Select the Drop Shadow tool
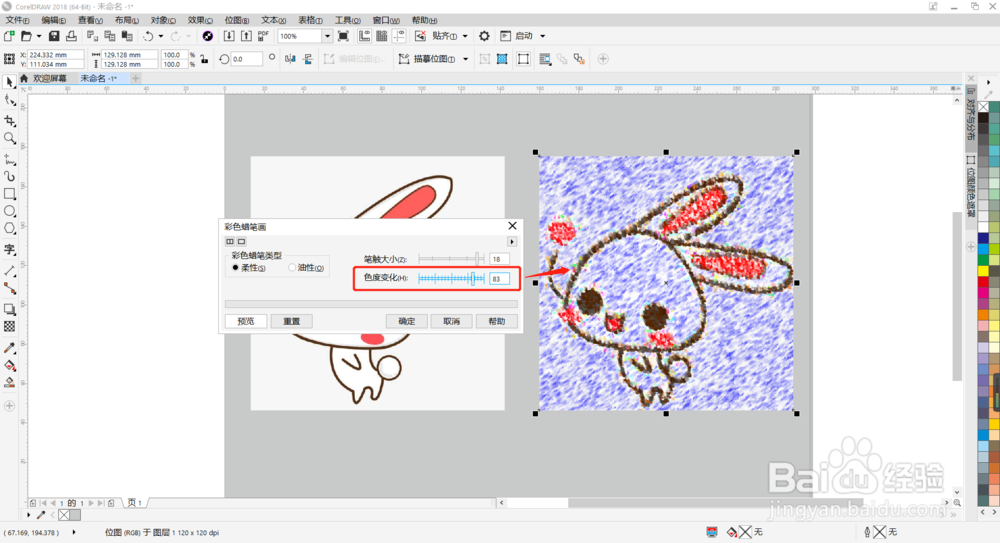Image resolution: width=1000 pixels, height=543 pixels. pos(10,309)
